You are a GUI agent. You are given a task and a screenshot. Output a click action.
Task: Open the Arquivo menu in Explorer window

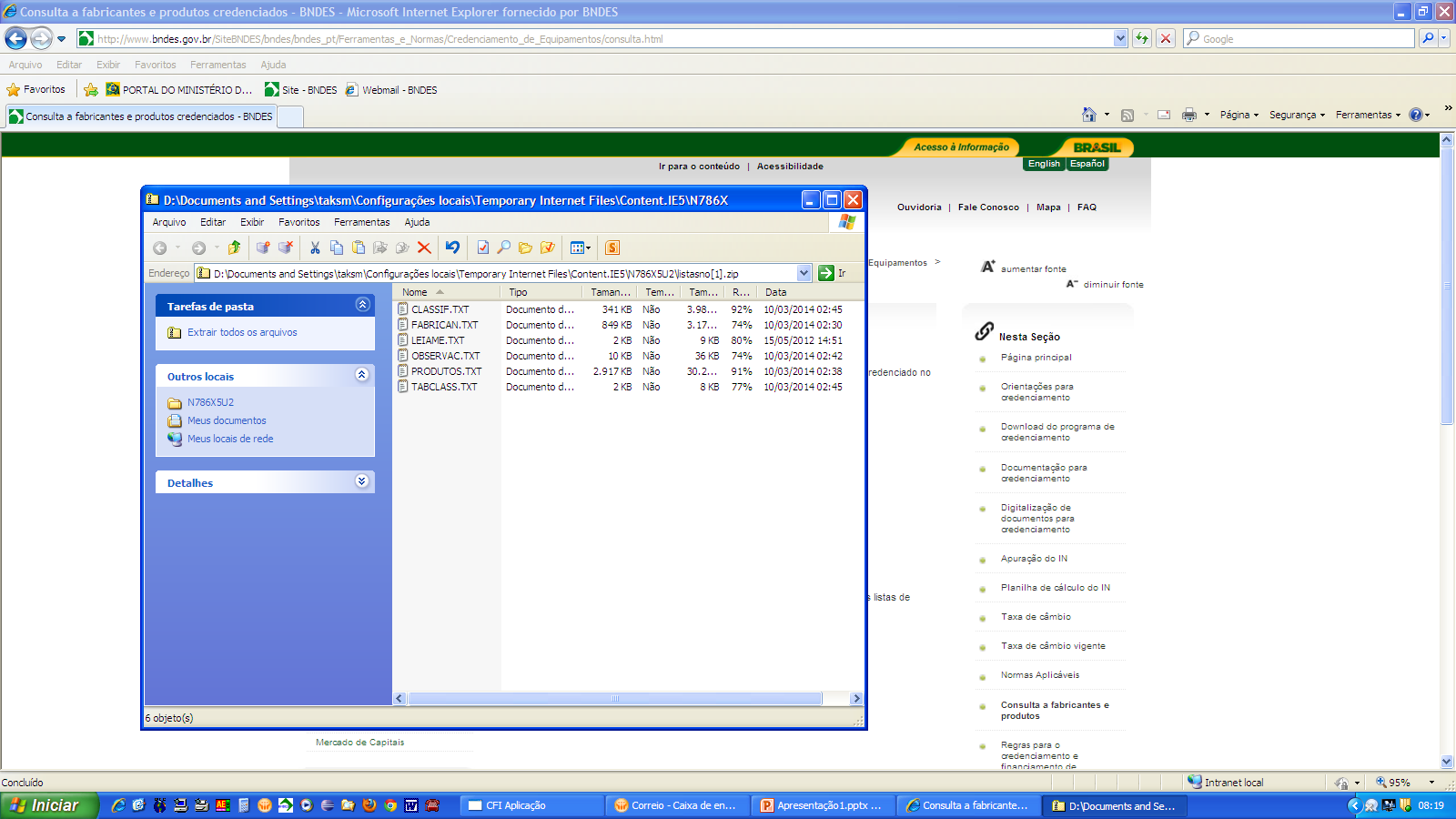169,222
